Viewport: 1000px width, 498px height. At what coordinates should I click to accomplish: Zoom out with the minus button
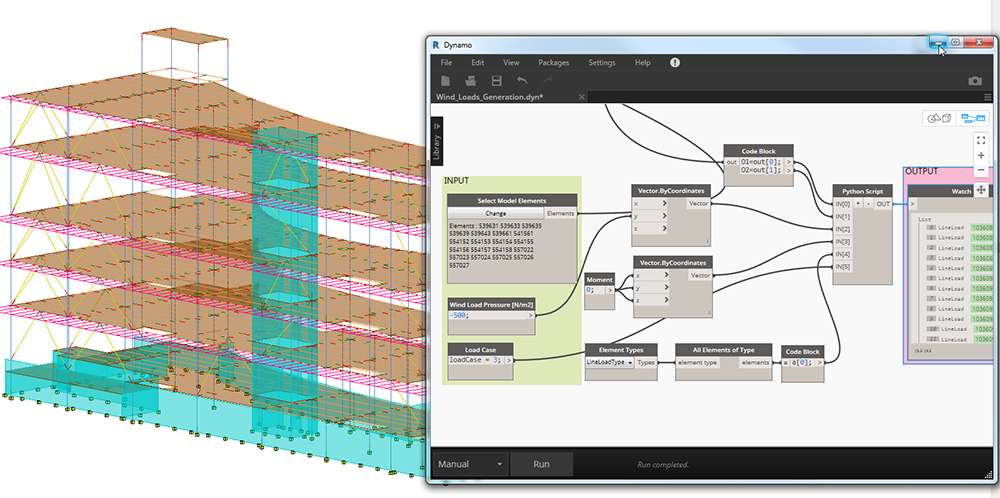[x=981, y=170]
